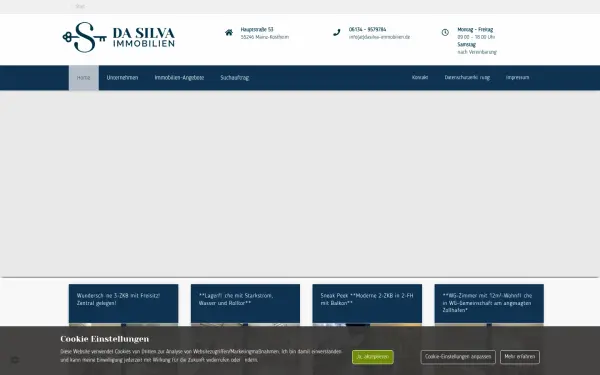Click the clock opening hours icon
The height and width of the screenshot is (375, 600).
445,33
